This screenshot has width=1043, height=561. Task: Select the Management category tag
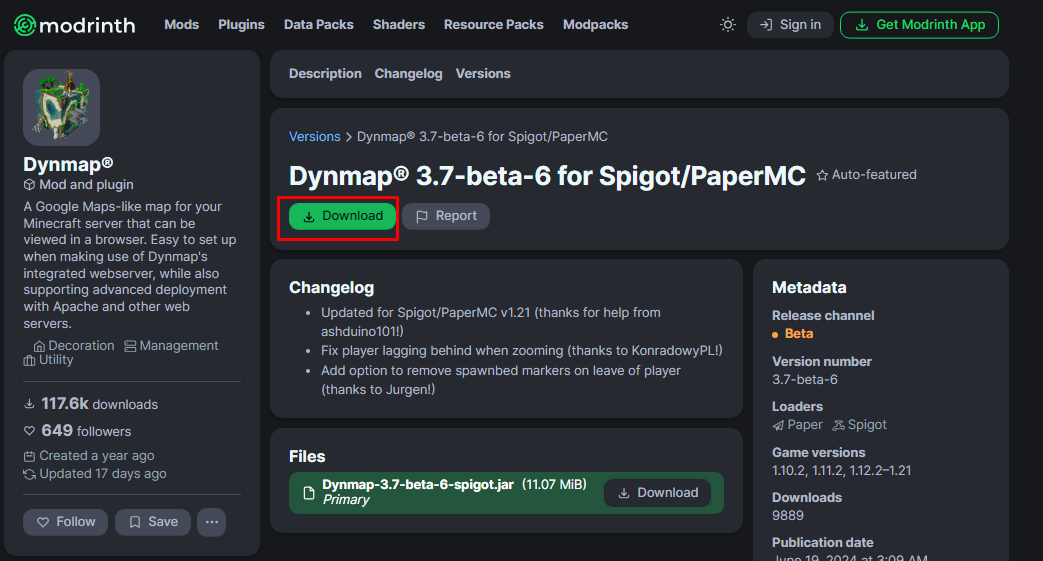pos(171,346)
